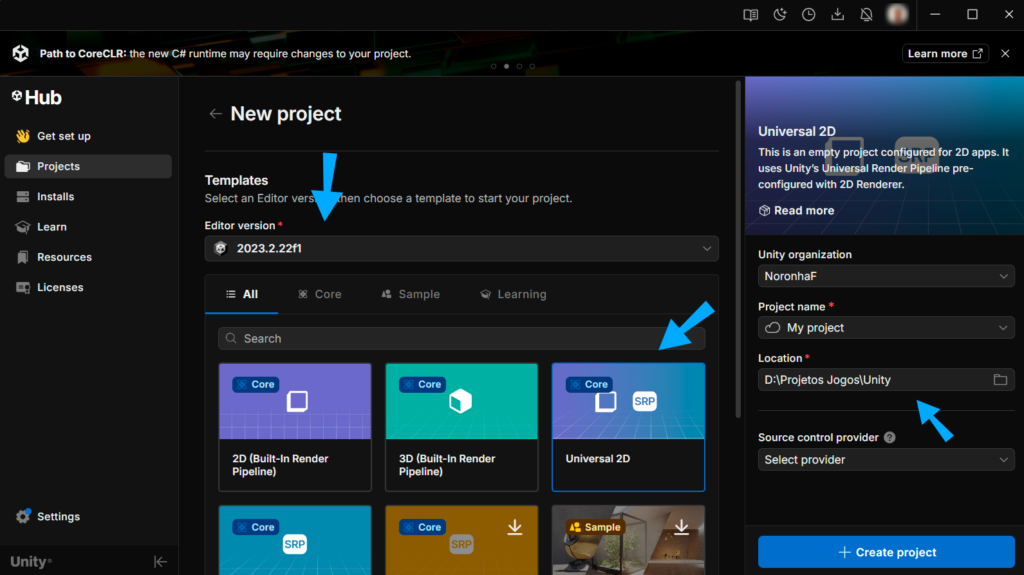Expand the Editor version dropdown

pos(462,248)
